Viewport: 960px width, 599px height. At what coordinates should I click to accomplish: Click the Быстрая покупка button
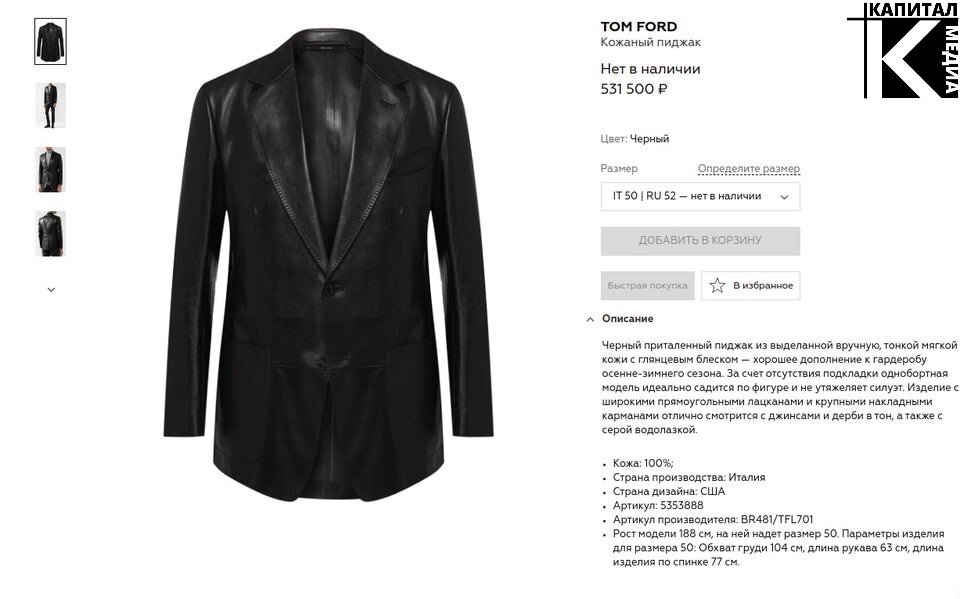coord(647,285)
